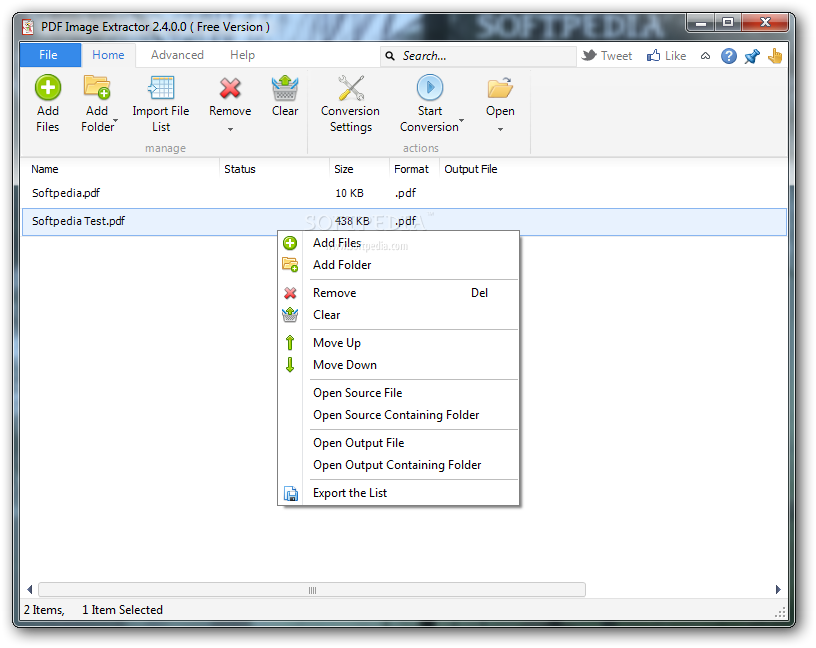The image size is (816, 648).
Task: Click the Tweet bird button
Action: pos(607,56)
